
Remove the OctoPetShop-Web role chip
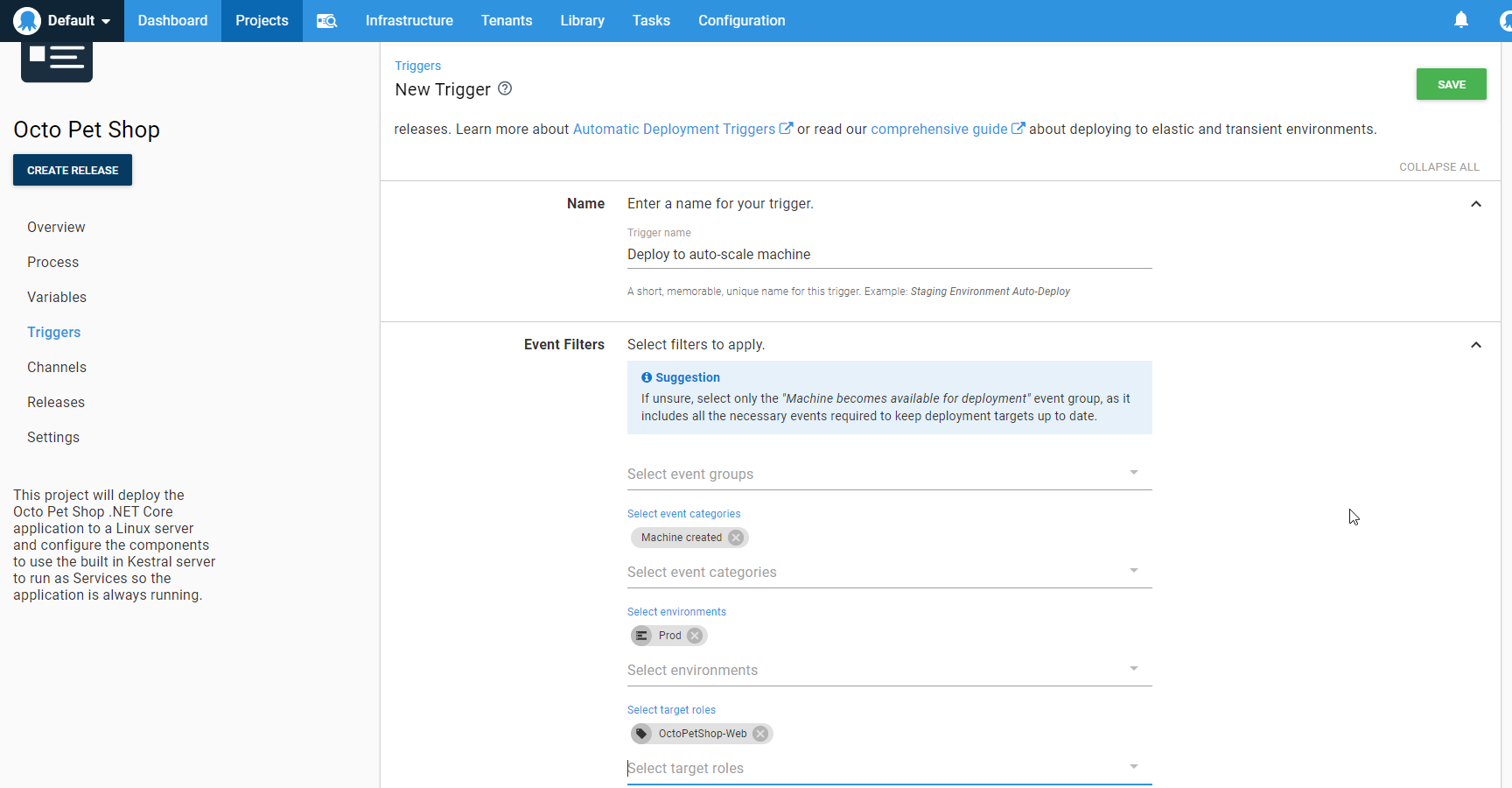[760, 734]
